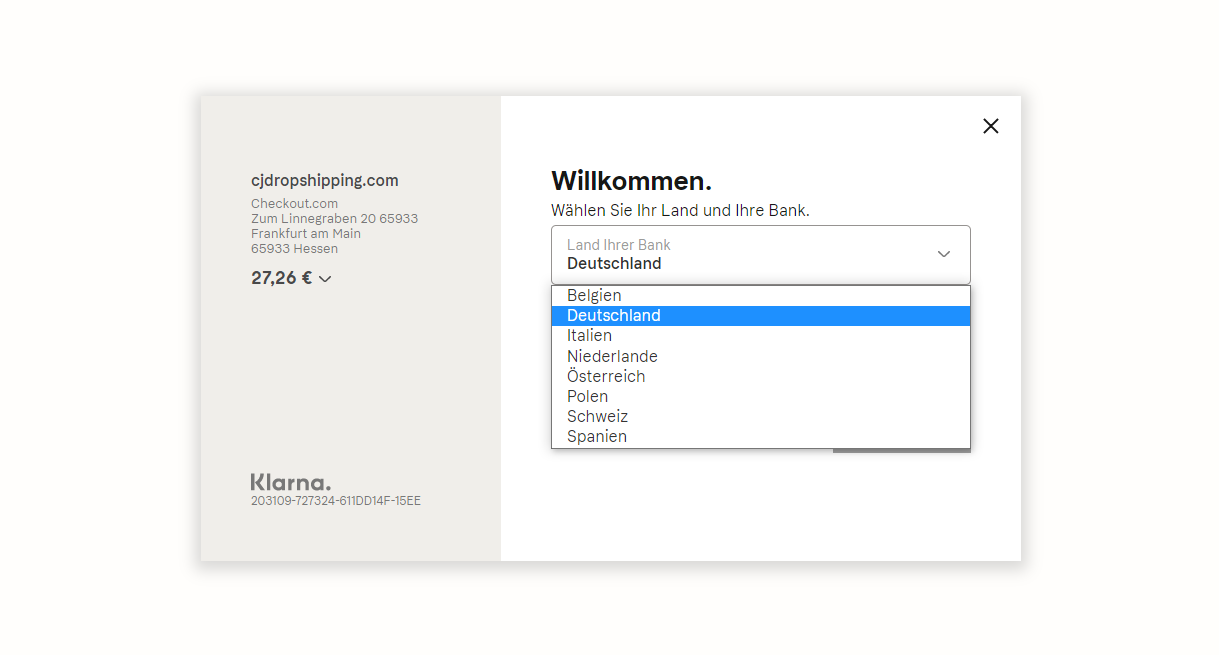Click the Frankfurt am Main address line
The image size is (1219, 655).
point(305,234)
